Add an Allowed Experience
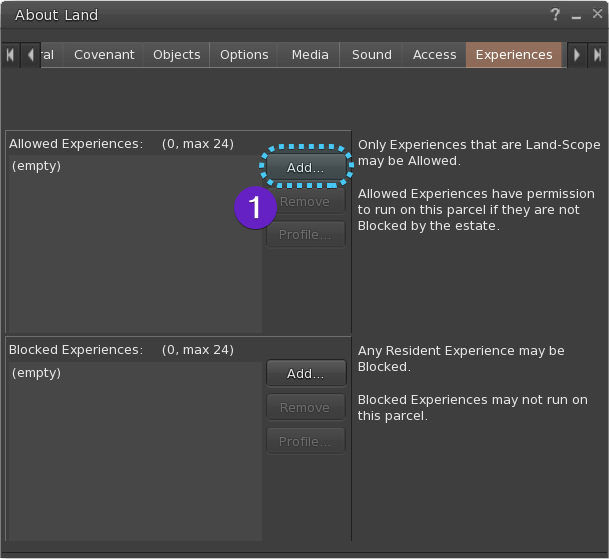The image size is (609, 559). [x=306, y=167]
